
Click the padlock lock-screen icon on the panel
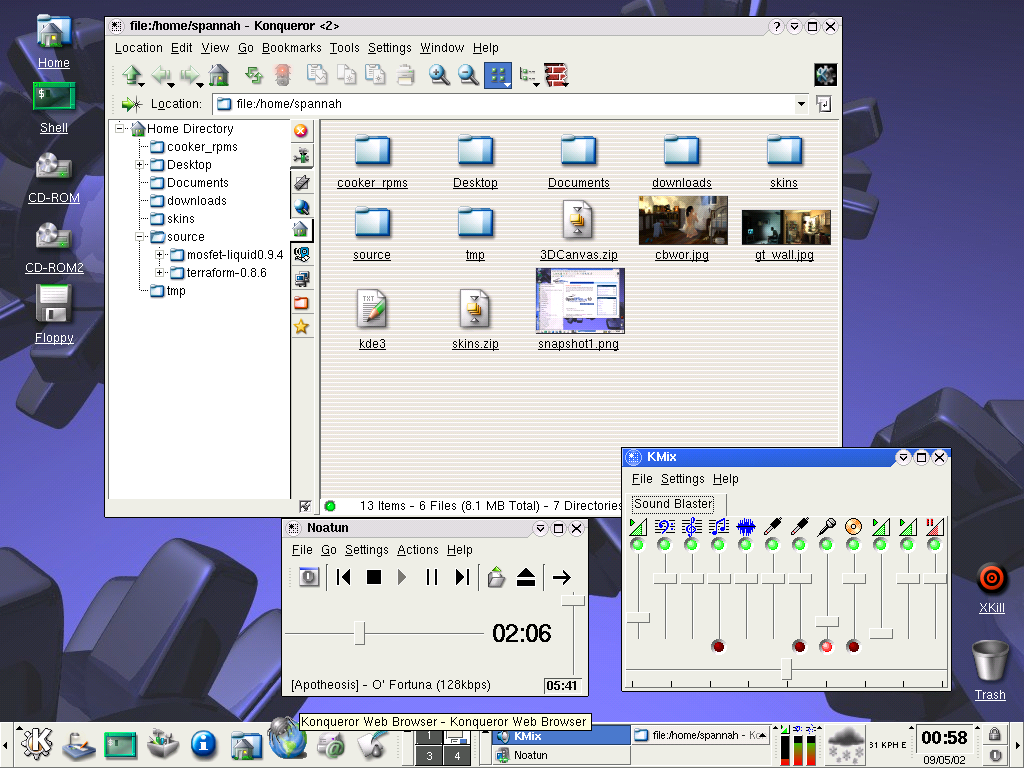click(x=995, y=734)
